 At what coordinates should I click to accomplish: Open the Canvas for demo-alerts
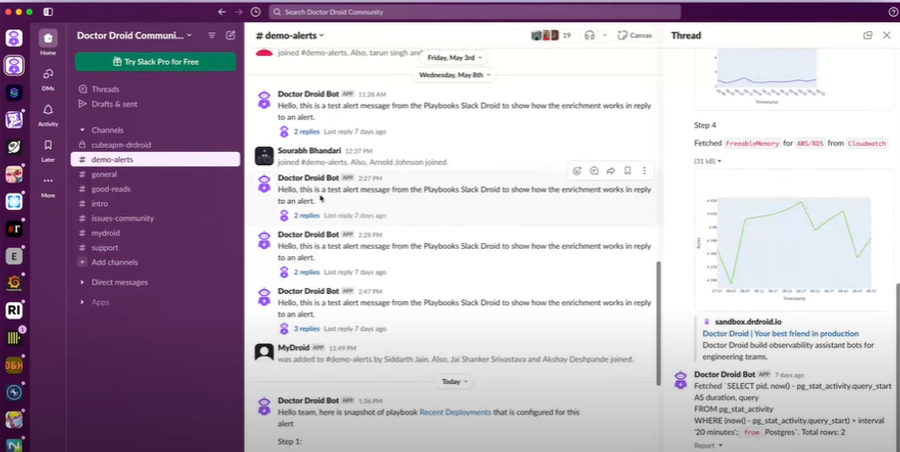click(x=635, y=35)
